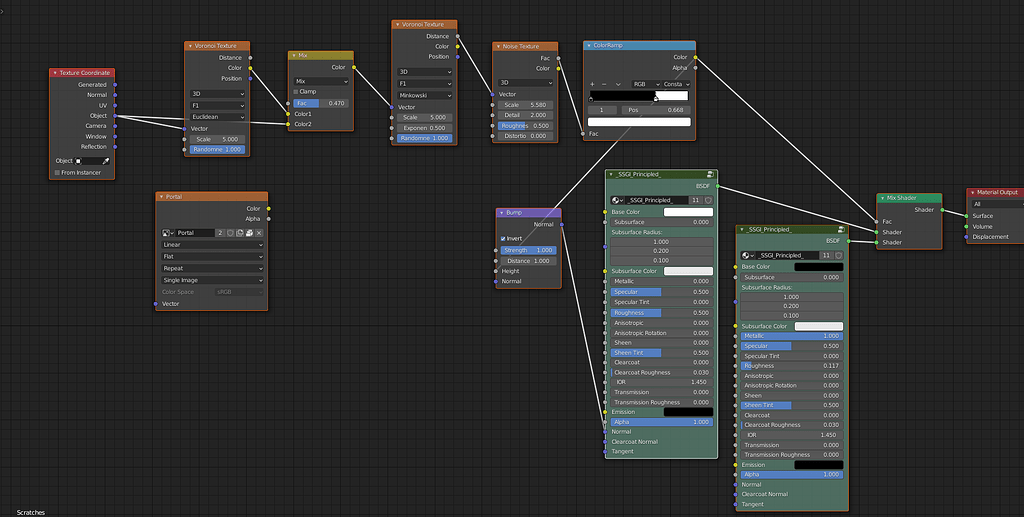Pick object with eyedropper in Texture Coordinate
1024x517 pixels.
pyautogui.click(x=106, y=161)
